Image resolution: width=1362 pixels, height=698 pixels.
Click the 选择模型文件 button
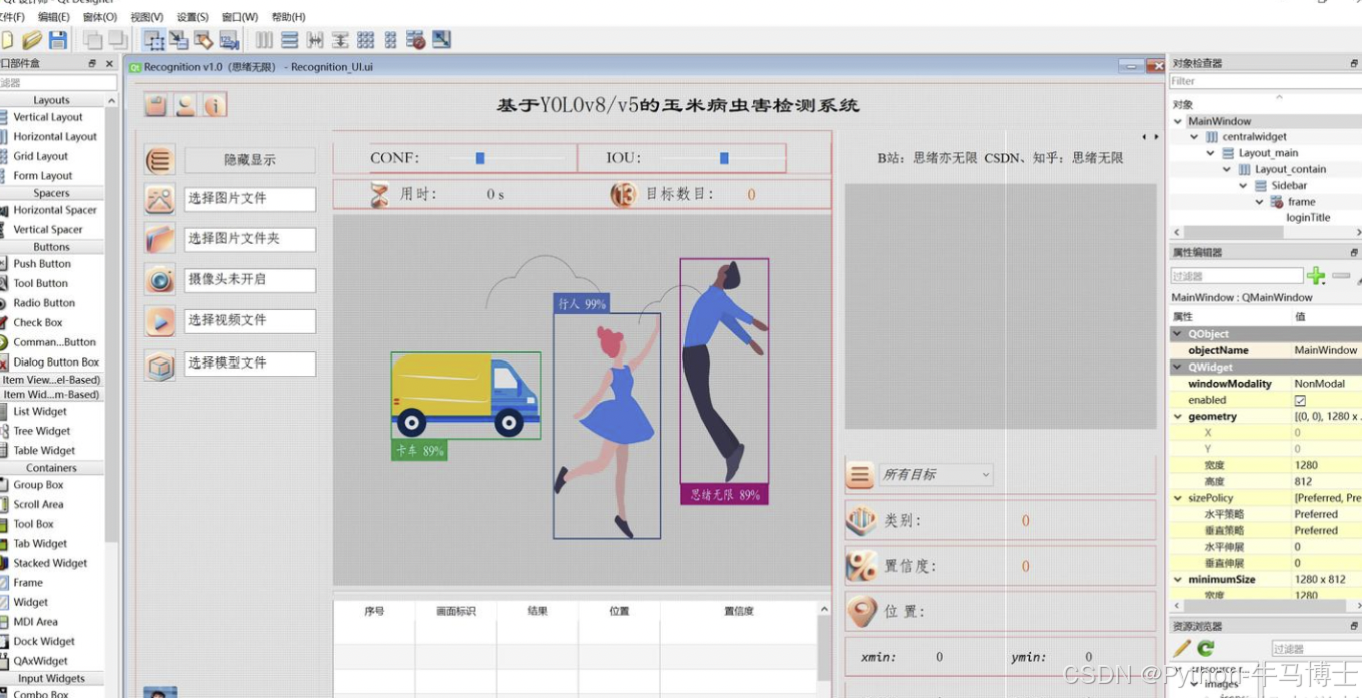[x=250, y=363]
